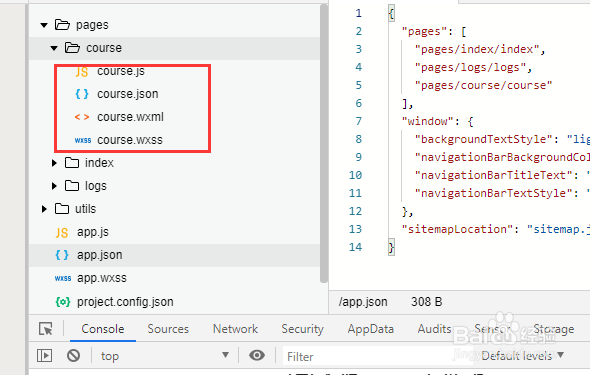Image resolution: width=590 pixels, height=375 pixels.
Task: Collapse the course folder arrow
Action: [x=54, y=48]
